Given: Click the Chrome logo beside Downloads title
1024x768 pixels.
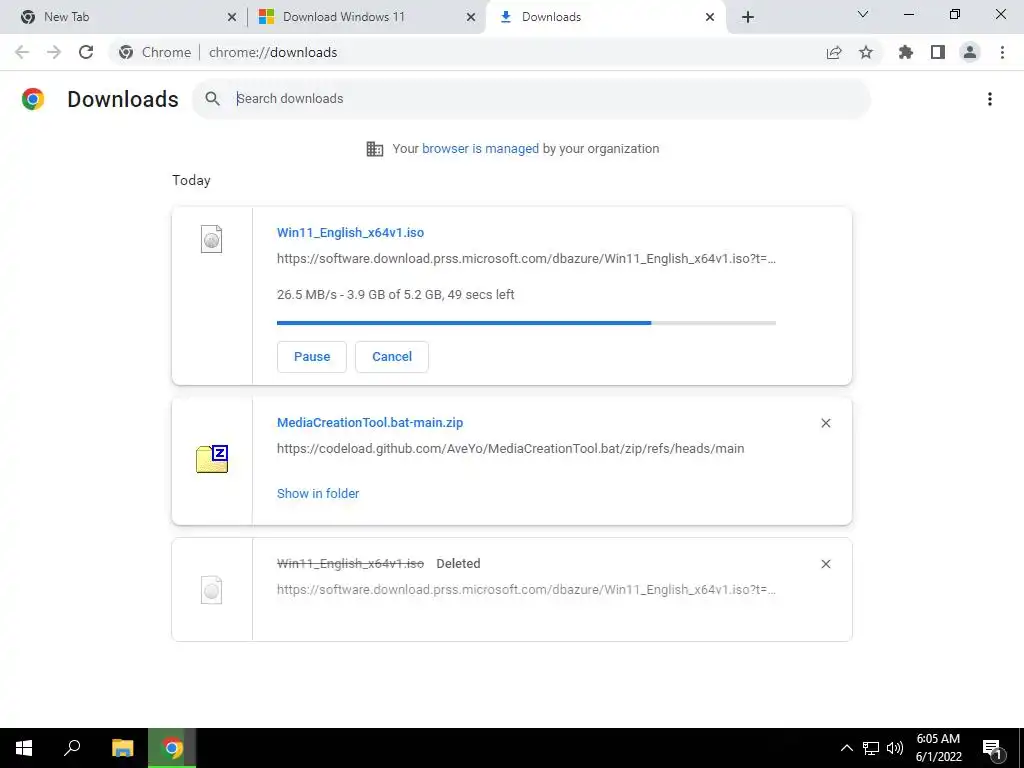Looking at the screenshot, I should click(x=33, y=99).
